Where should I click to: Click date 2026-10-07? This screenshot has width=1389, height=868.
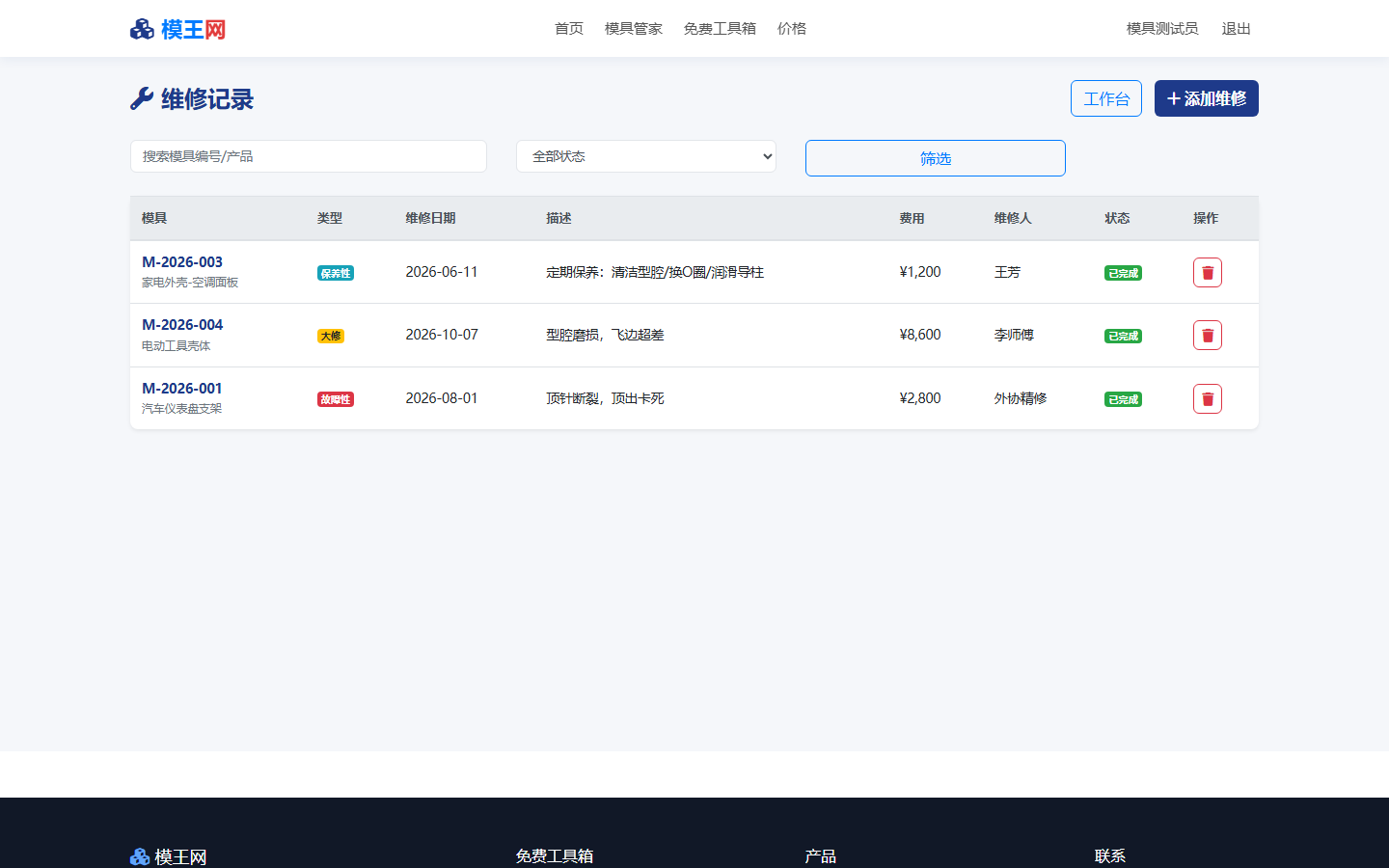coord(442,335)
